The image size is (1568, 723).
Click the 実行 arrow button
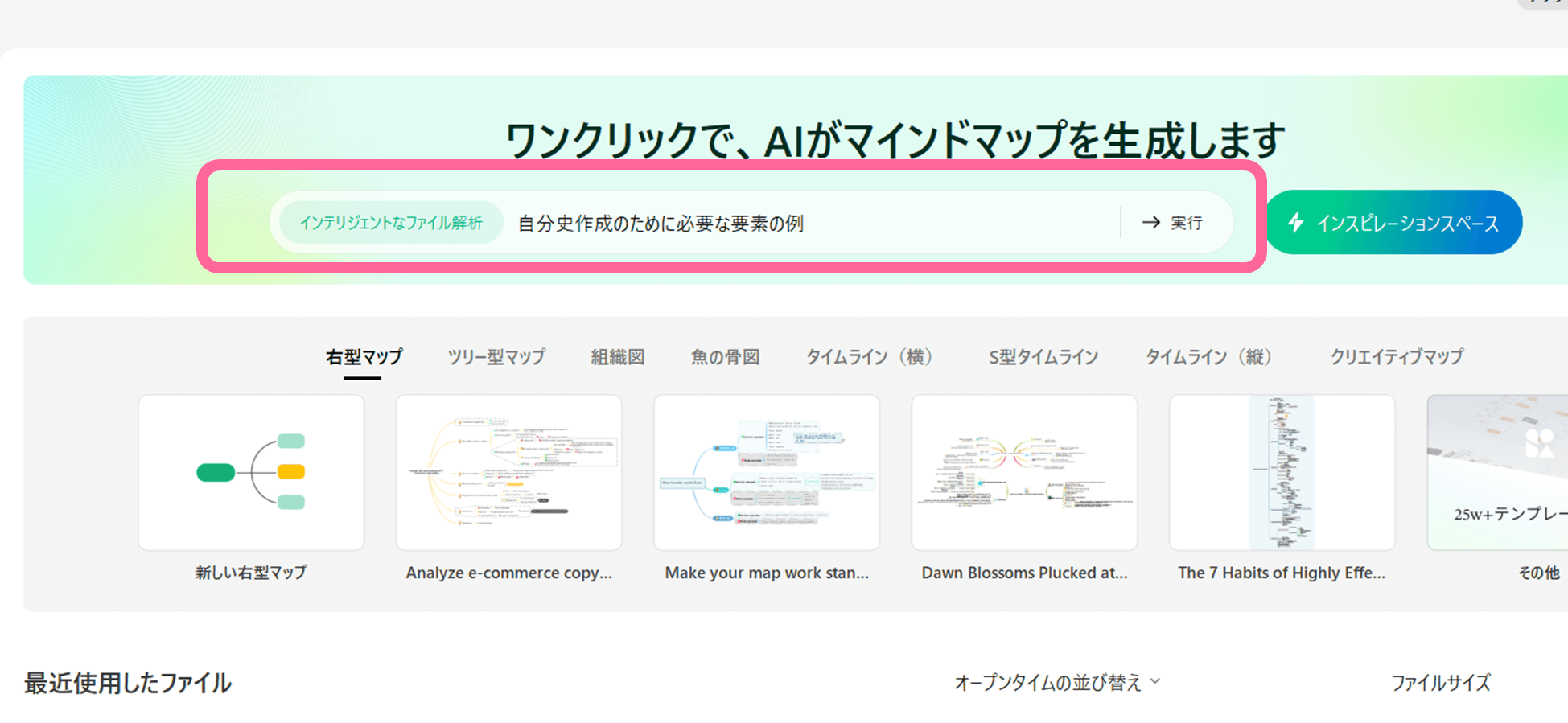(x=1172, y=223)
